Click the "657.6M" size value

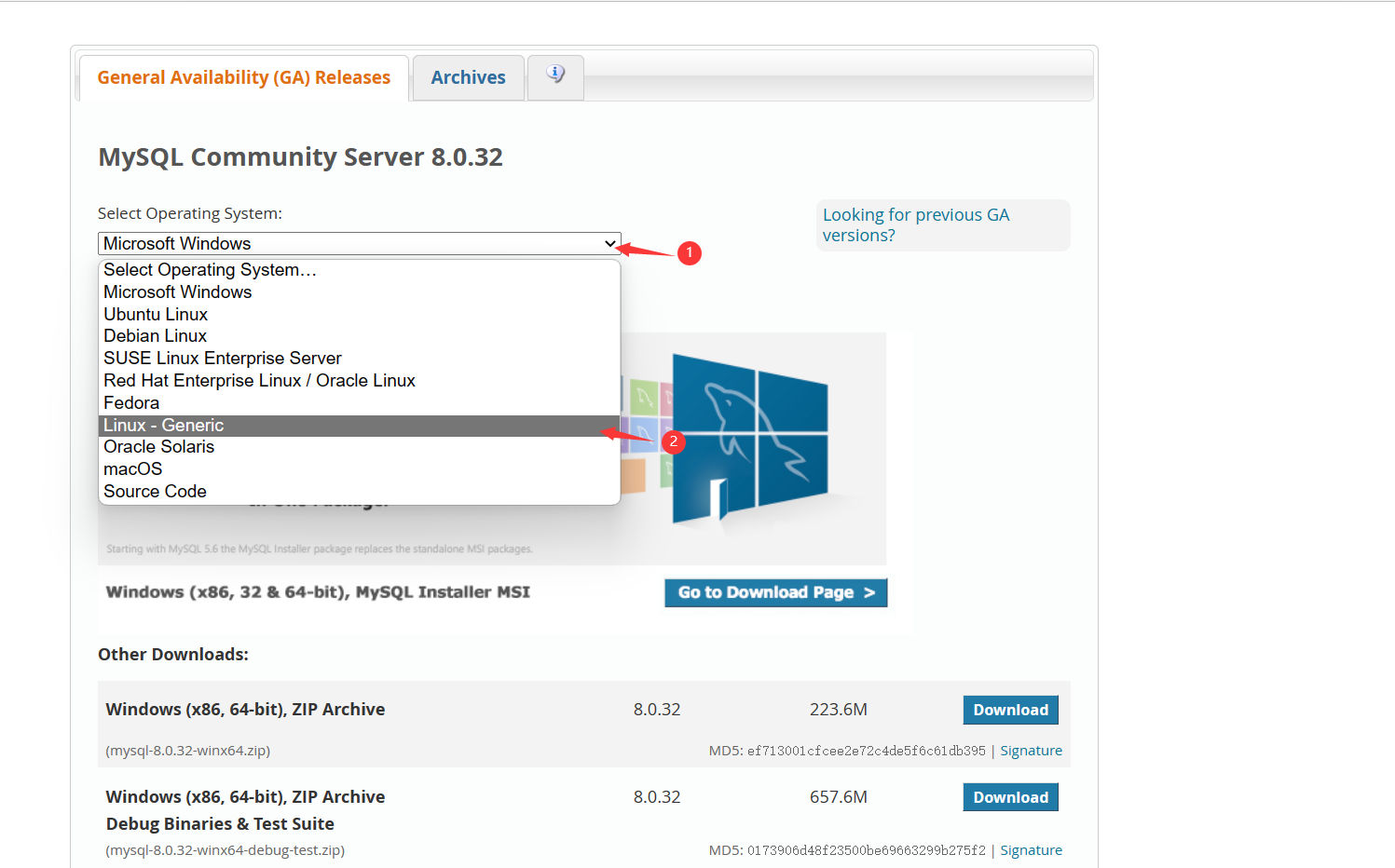click(x=838, y=797)
